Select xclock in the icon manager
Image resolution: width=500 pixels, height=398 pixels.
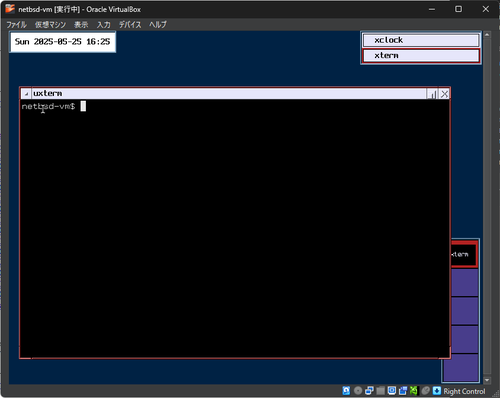pyautogui.click(x=421, y=40)
